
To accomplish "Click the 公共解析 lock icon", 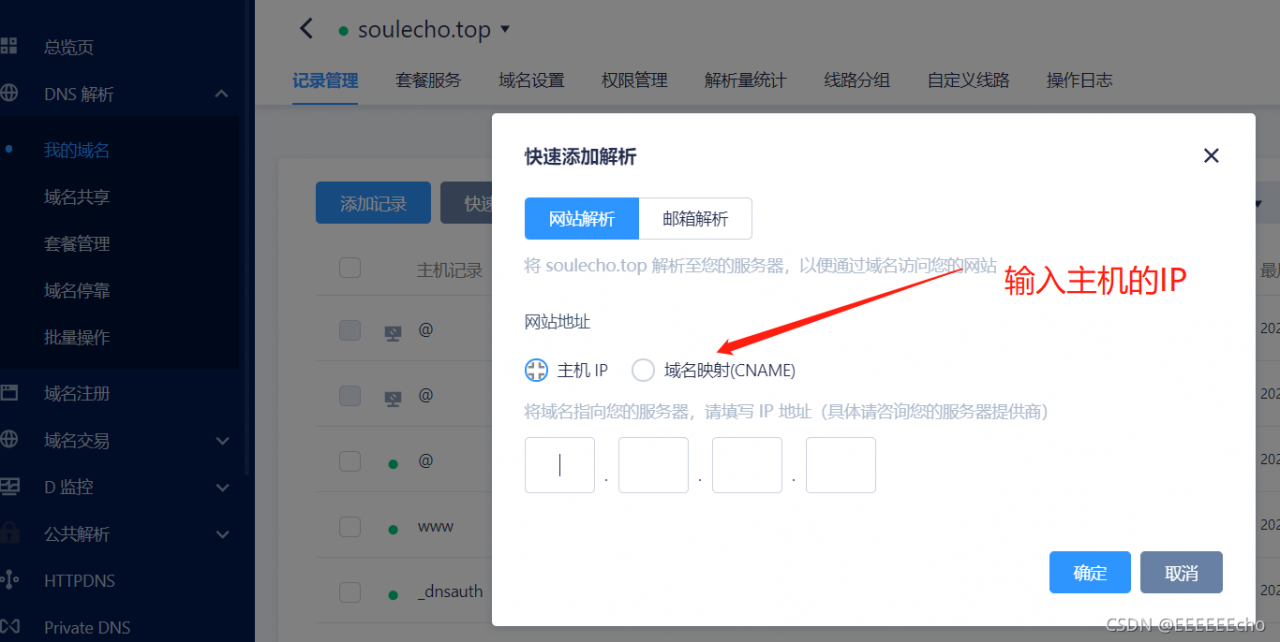I will 9,532.
